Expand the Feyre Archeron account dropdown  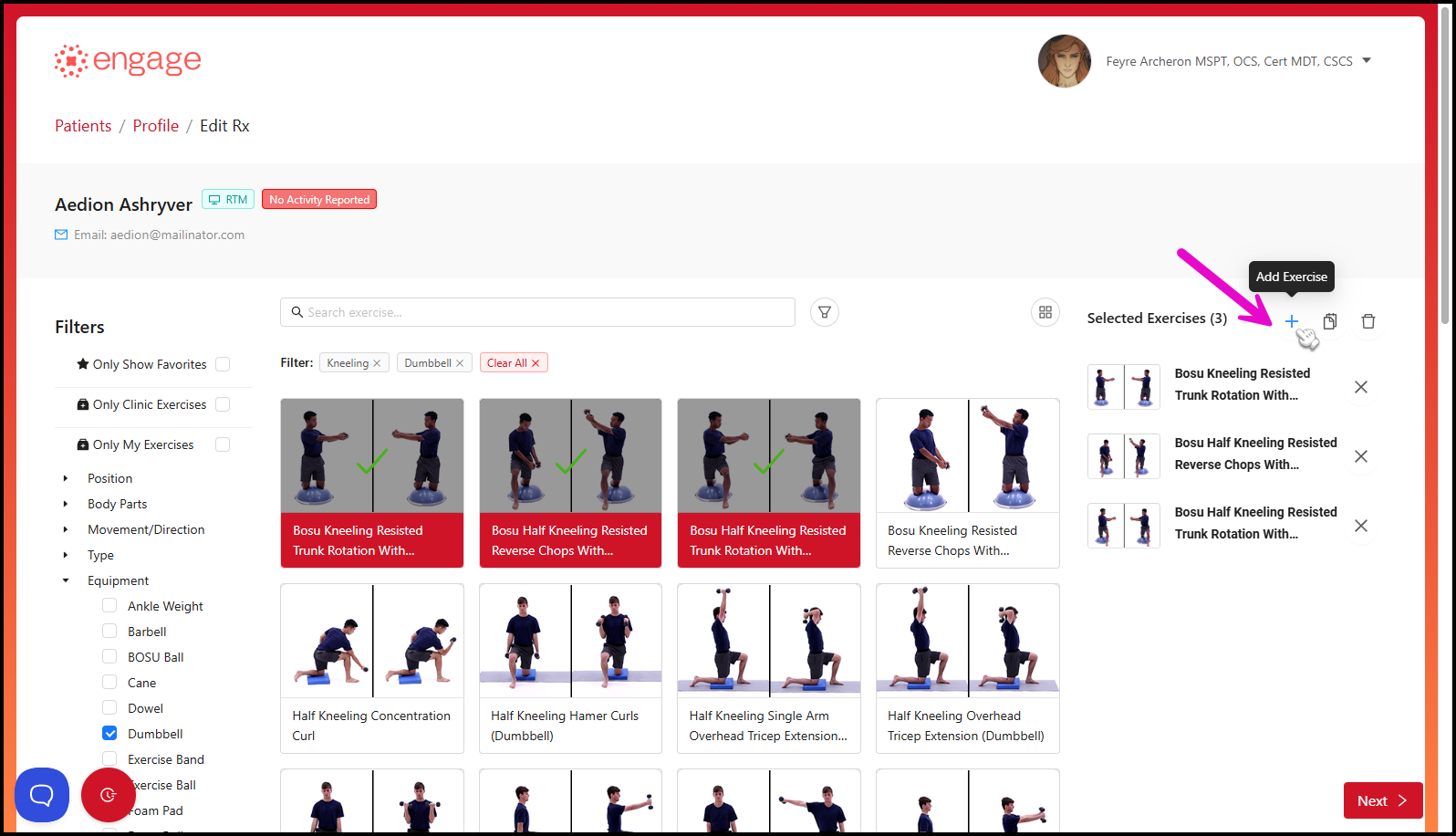coord(1367,61)
